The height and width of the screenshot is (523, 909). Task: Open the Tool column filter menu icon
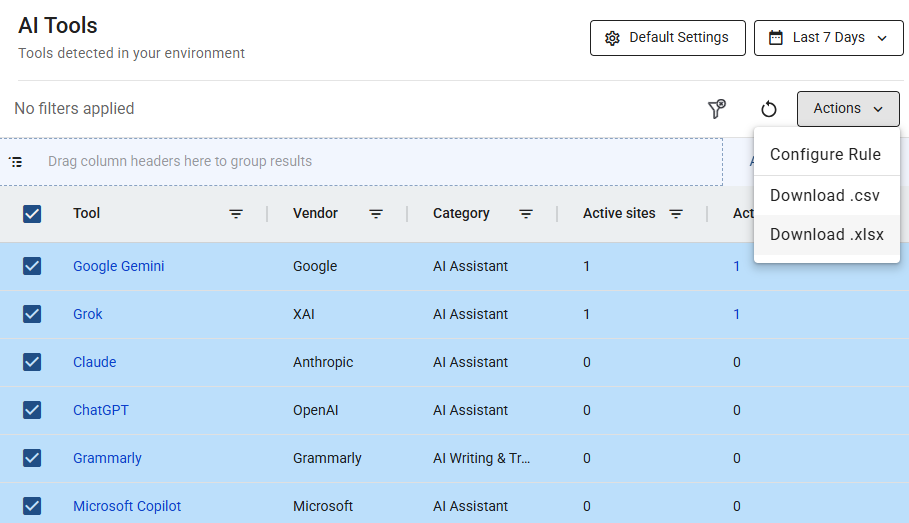point(235,214)
